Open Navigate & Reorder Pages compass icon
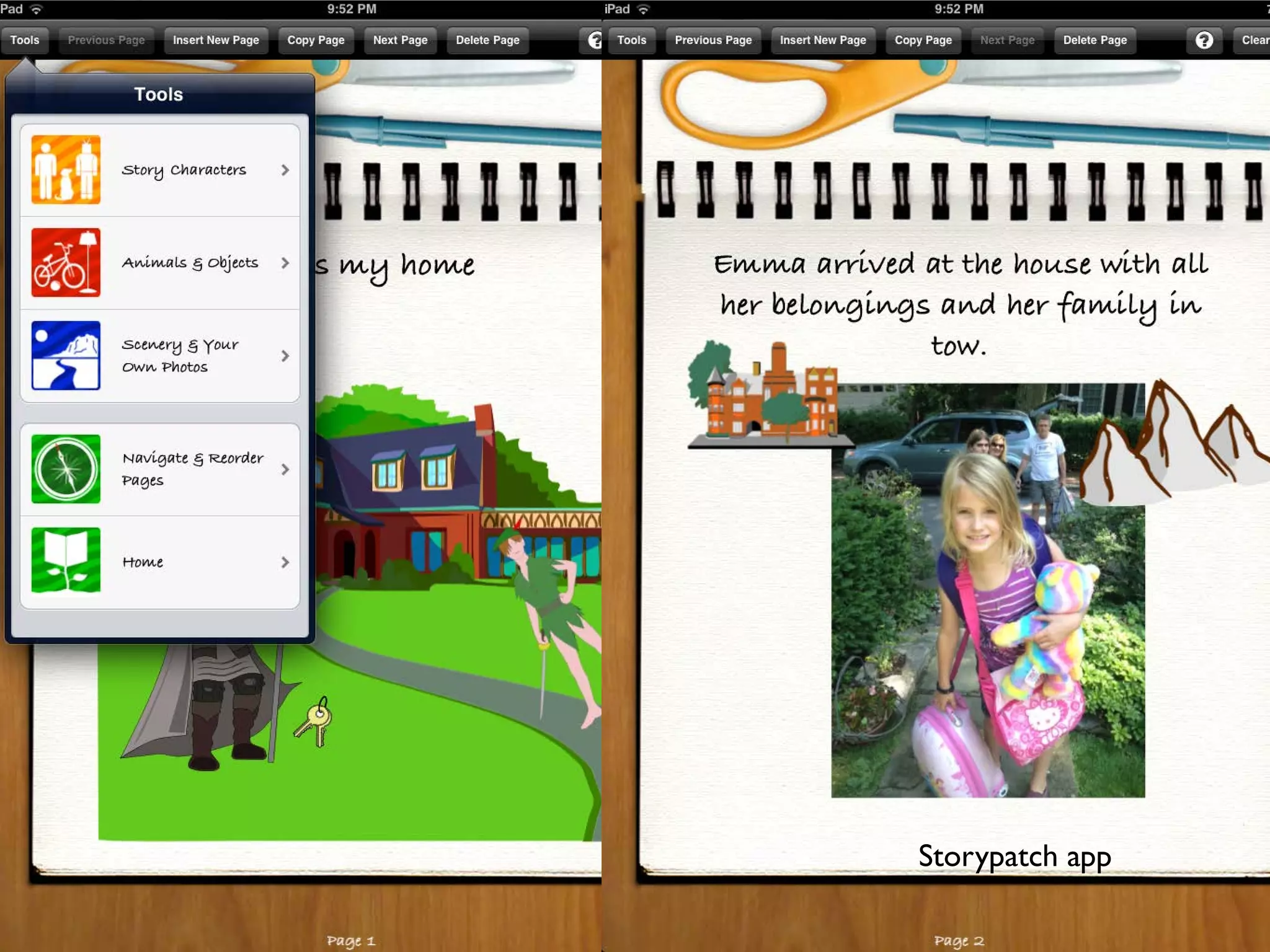Image resolution: width=1270 pixels, height=952 pixels. [66, 469]
